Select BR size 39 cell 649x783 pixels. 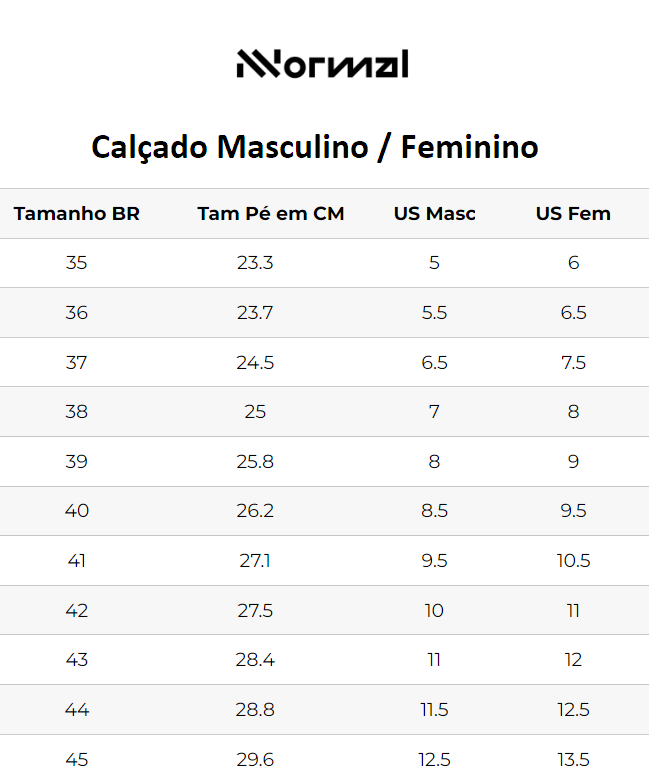point(77,461)
